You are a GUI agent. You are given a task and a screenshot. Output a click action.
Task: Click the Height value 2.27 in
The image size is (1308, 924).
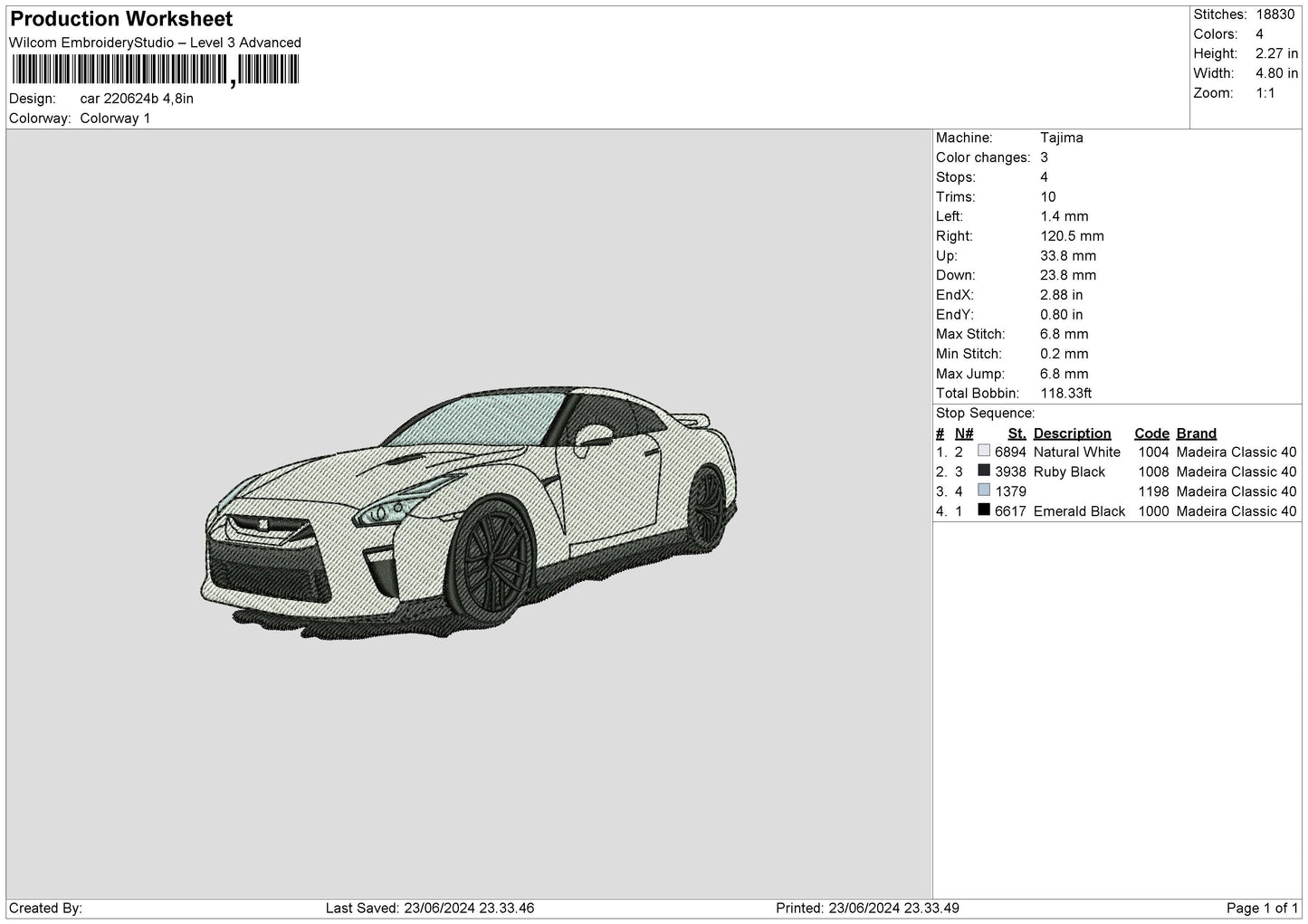click(1276, 53)
